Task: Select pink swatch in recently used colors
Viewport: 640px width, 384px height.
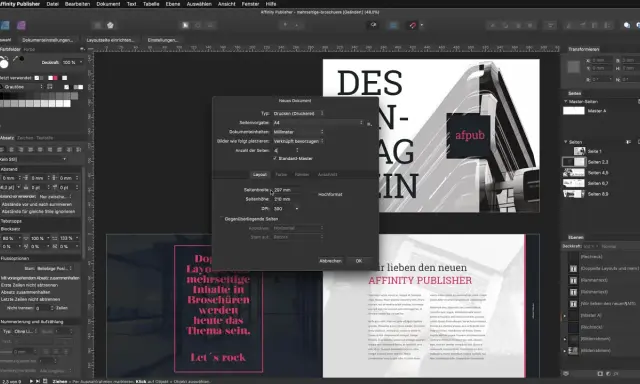Action: click(55, 78)
